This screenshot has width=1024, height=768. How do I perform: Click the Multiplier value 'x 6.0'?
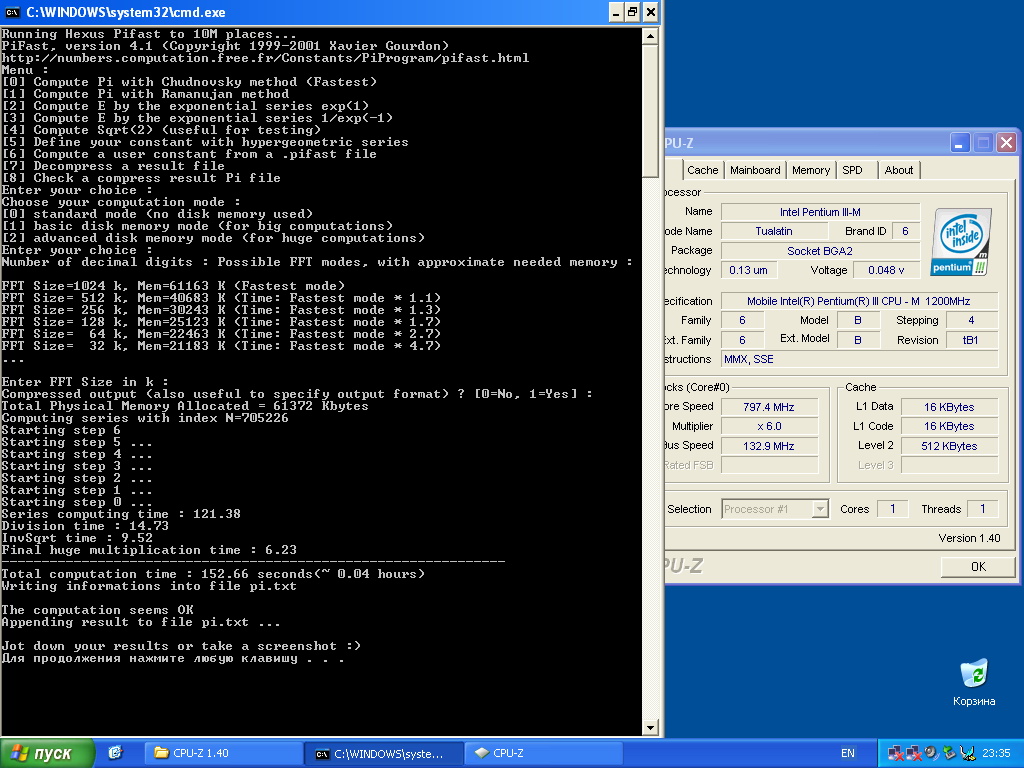coord(769,426)
